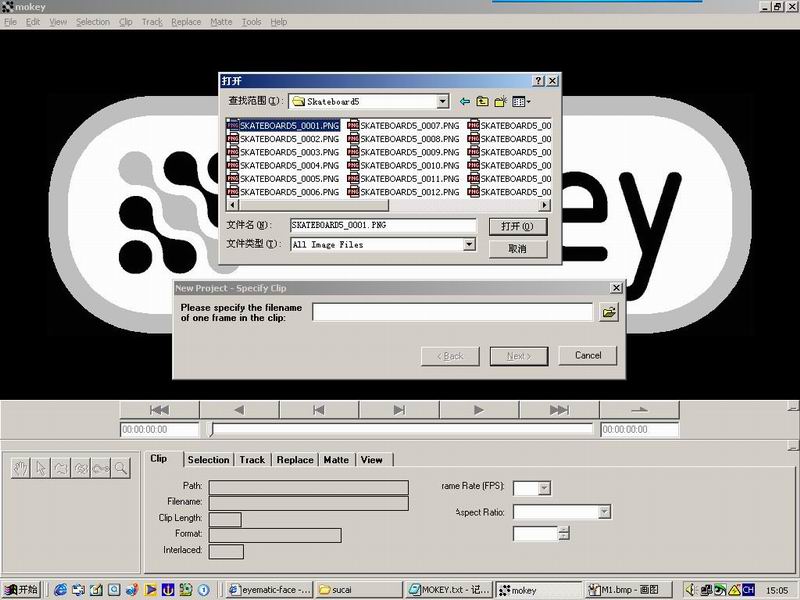Image resolution: width=800 pixels, height=600 pixels.
Task: Open the View menu
Action: tap(58, 22)
